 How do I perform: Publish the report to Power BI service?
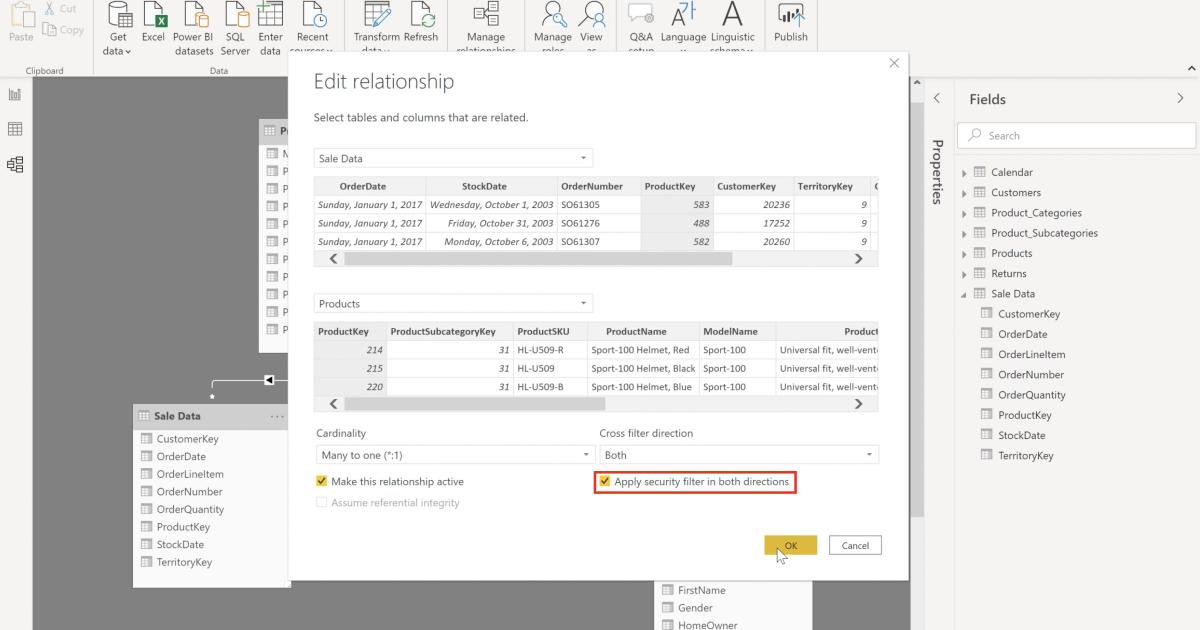point(791,25)
